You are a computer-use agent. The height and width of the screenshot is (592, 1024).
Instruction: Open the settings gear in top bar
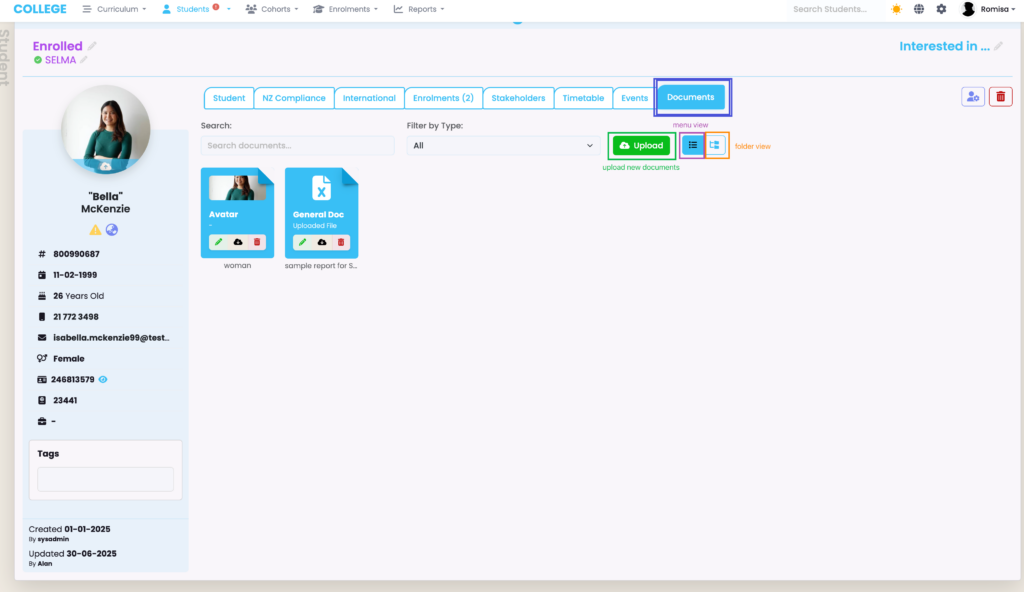pyautogui.click(x=941, y=9)
